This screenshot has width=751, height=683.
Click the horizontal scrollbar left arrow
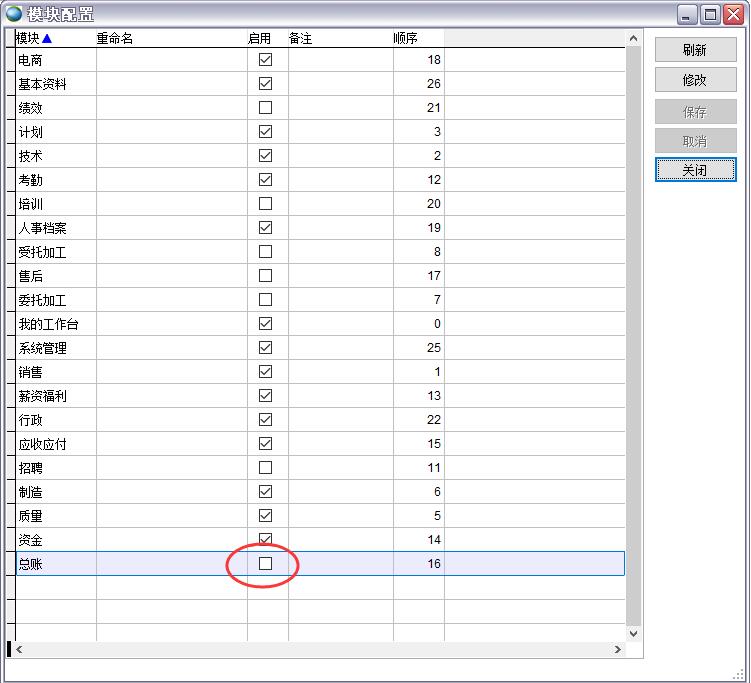pyautogui.click(x=19, y=650)
